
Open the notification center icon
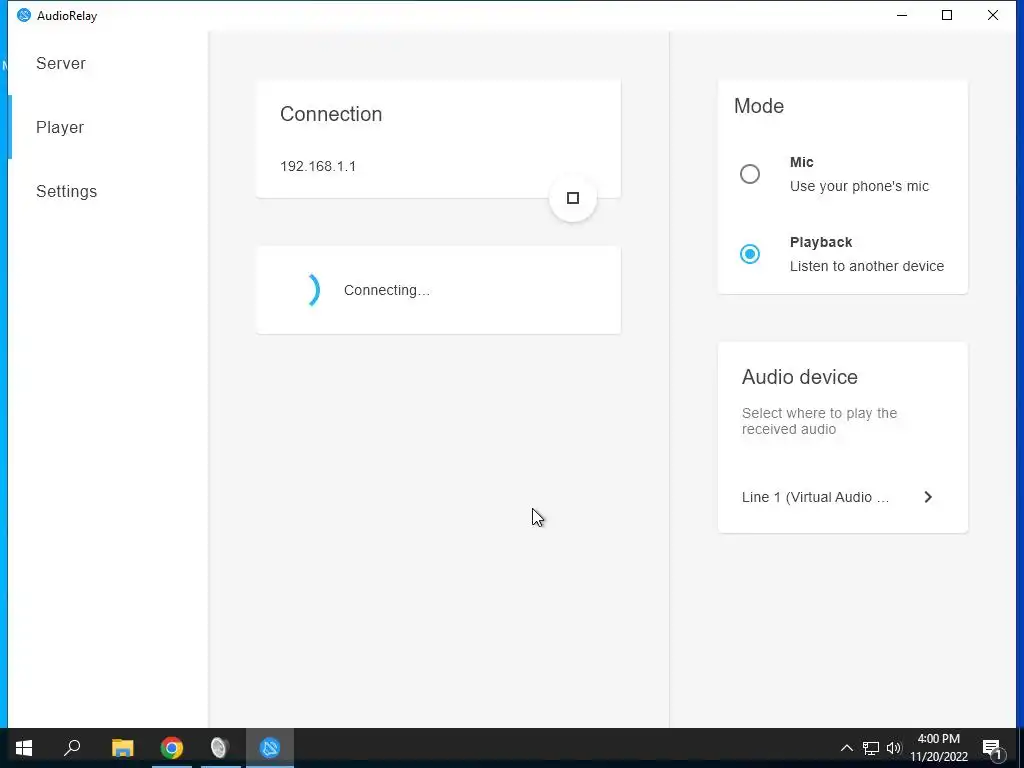click(993, 748)
